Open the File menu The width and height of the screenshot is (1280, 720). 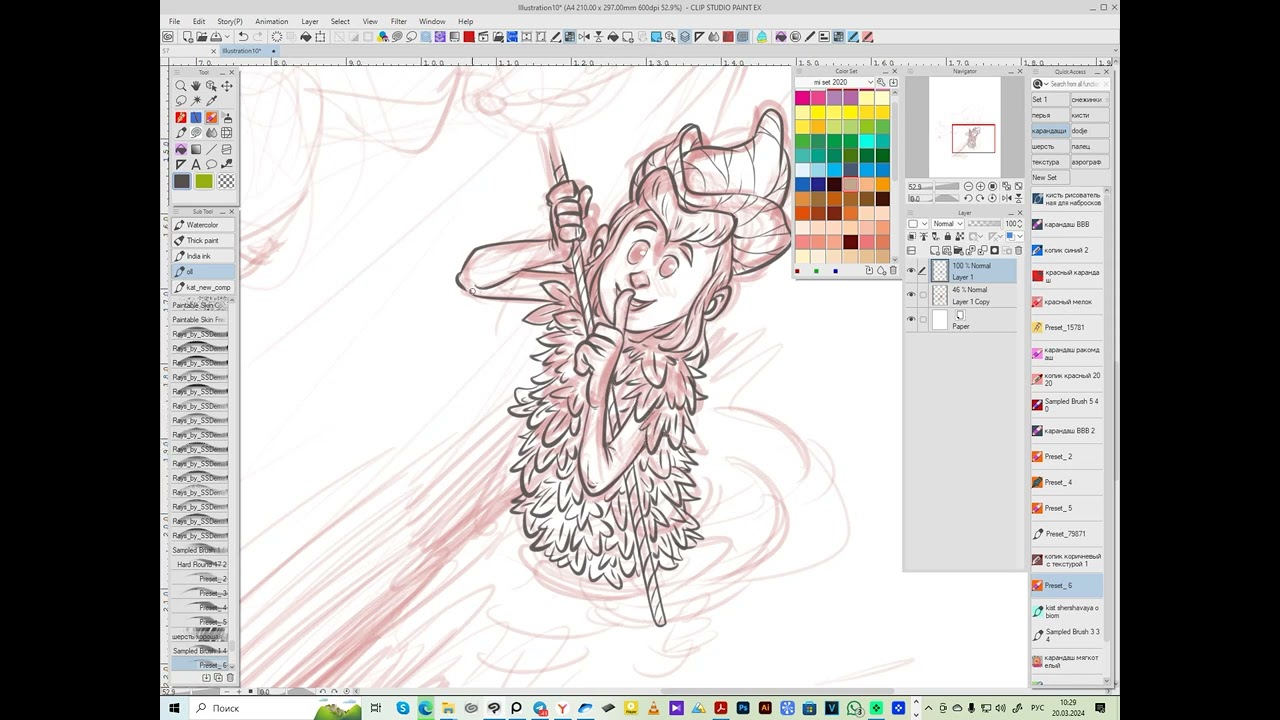click(x=174, y=21)
